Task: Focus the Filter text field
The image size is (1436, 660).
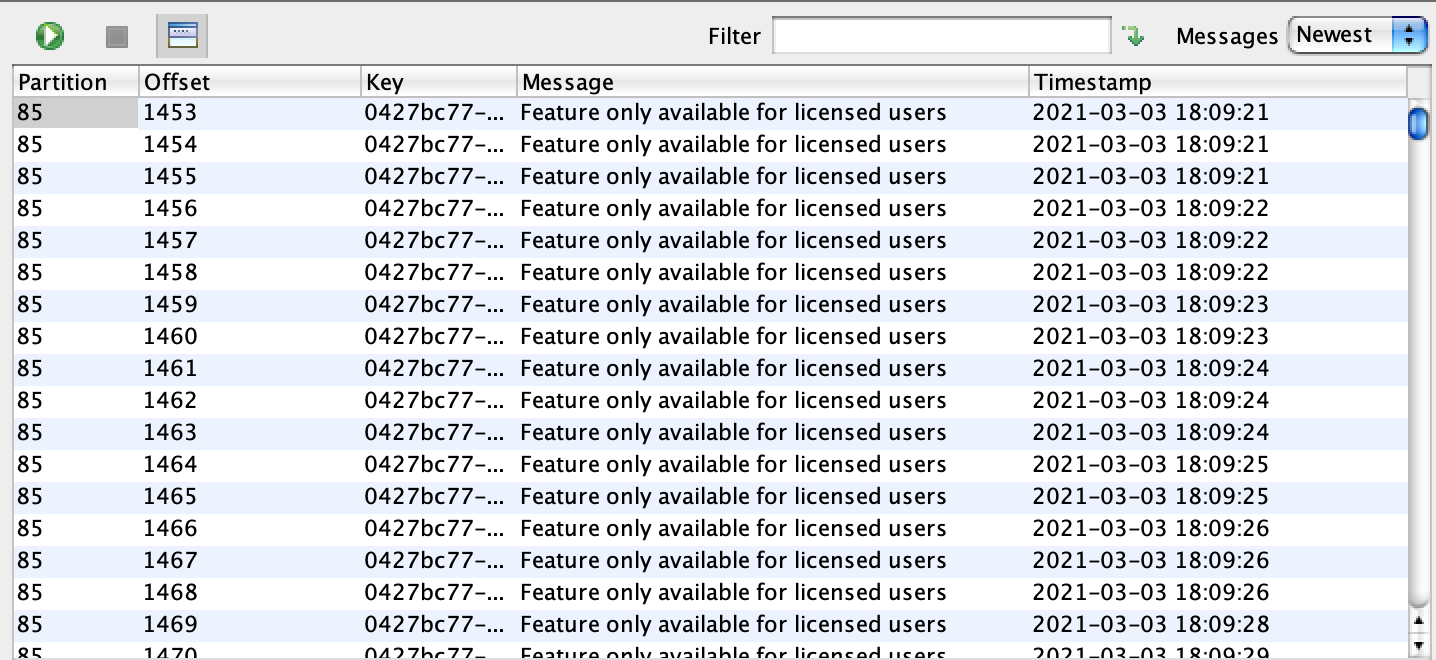Action: click(x=941, y=36)
